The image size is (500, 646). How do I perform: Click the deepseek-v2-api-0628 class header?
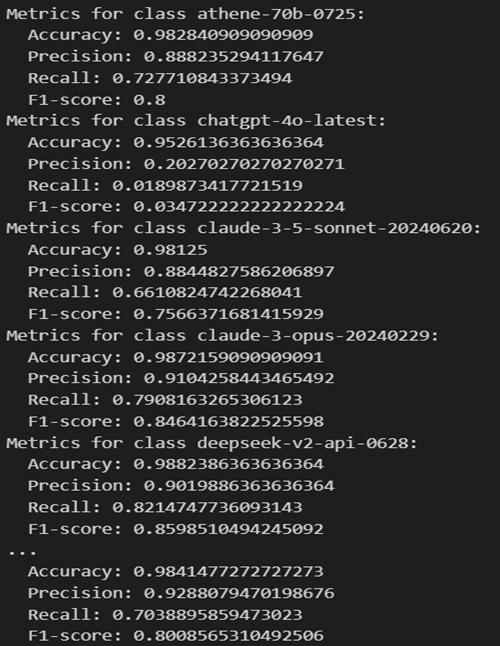click(212, 443)
